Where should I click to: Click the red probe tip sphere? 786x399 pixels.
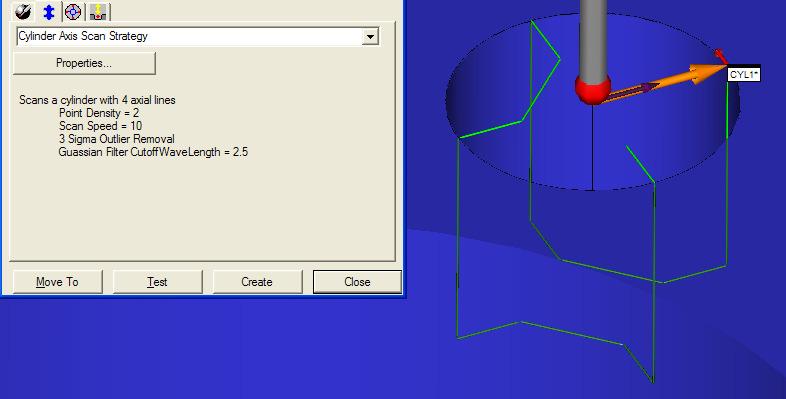coord(593,89)
